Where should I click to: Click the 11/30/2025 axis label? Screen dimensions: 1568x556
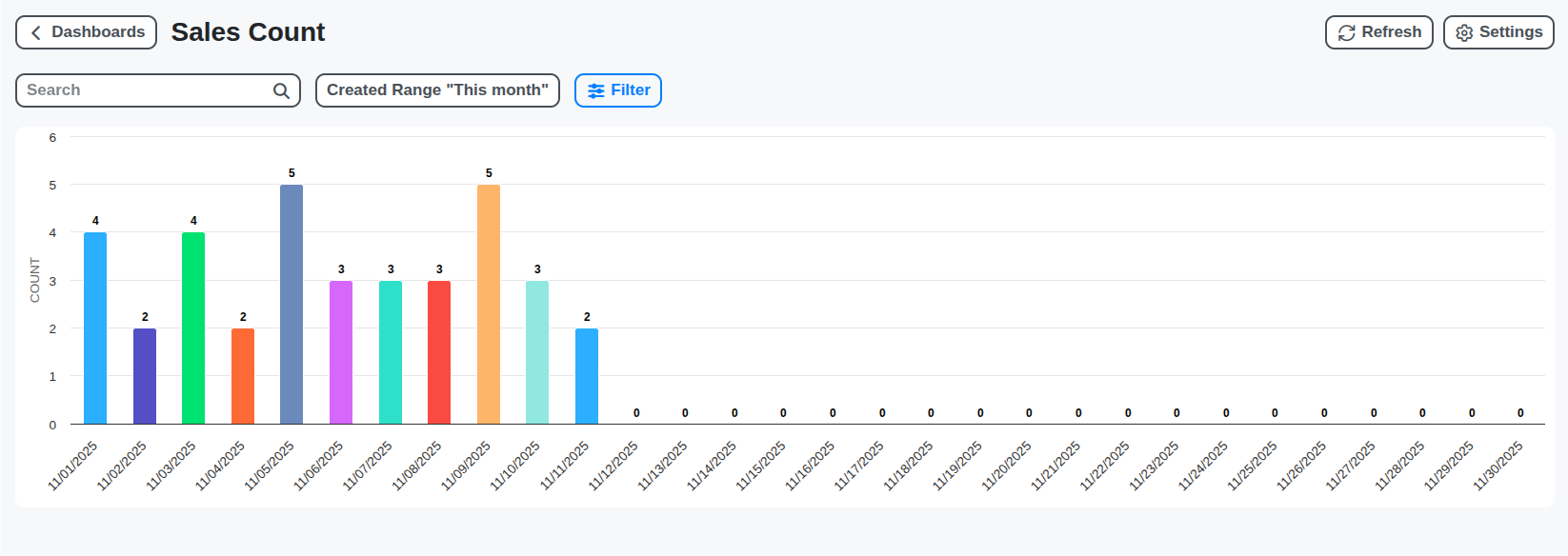pyautogui.click(x=1498, y=466)
